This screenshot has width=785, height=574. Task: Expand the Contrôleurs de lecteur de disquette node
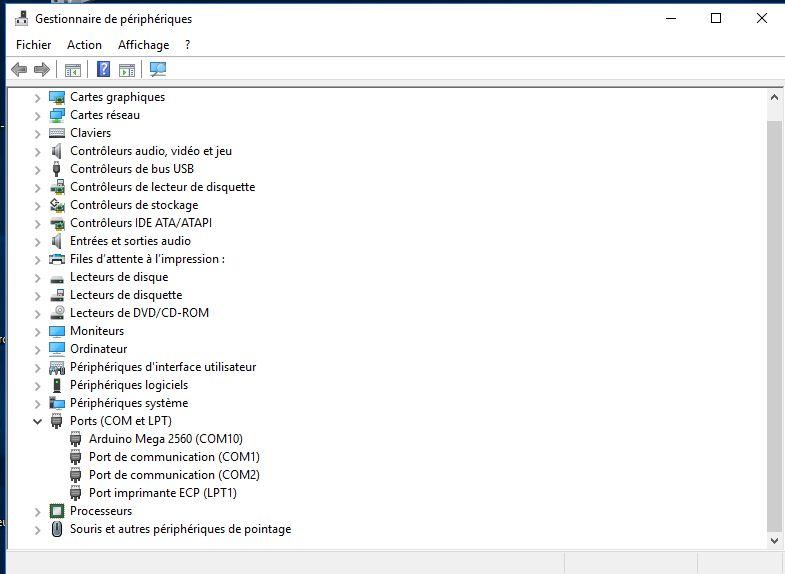coord(38,188)
